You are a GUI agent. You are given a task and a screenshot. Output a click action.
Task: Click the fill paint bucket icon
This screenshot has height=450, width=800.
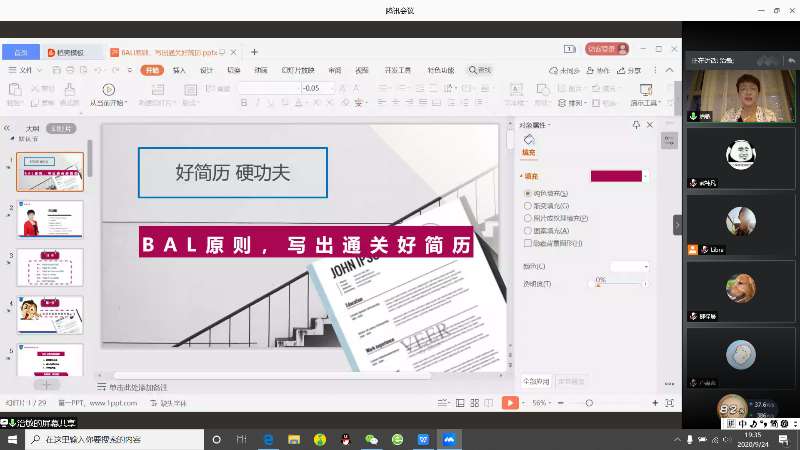click(x=529, y=139)
